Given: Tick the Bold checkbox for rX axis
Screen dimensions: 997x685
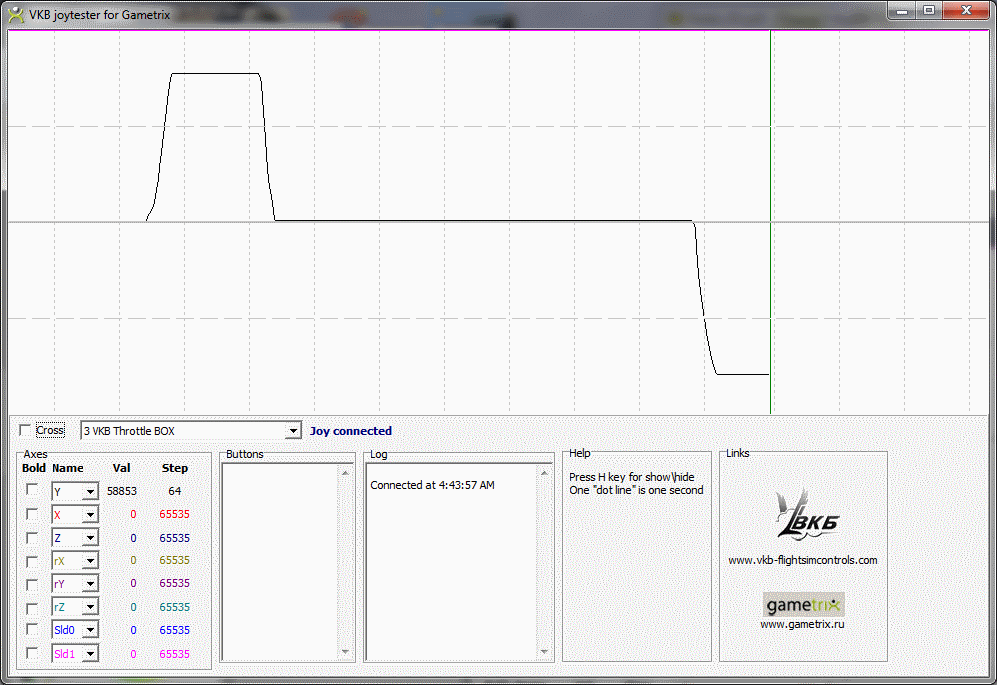Looking at the screenshot, I should (32, 561).
